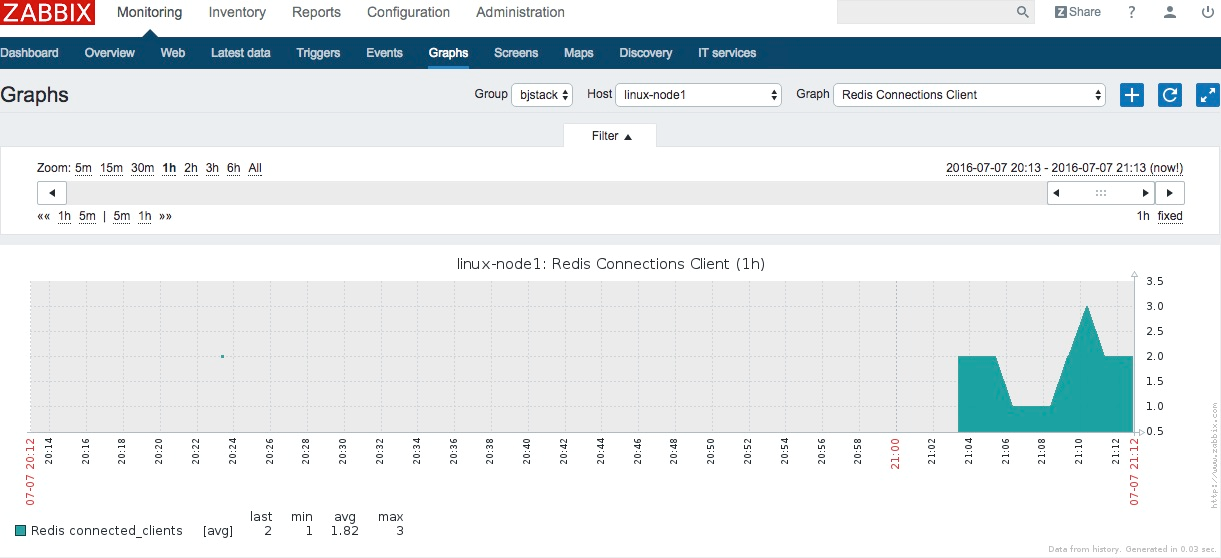Open the user profile icon
The image size is (1221, 558).
pyautogui.click(x=1170, y=13)
